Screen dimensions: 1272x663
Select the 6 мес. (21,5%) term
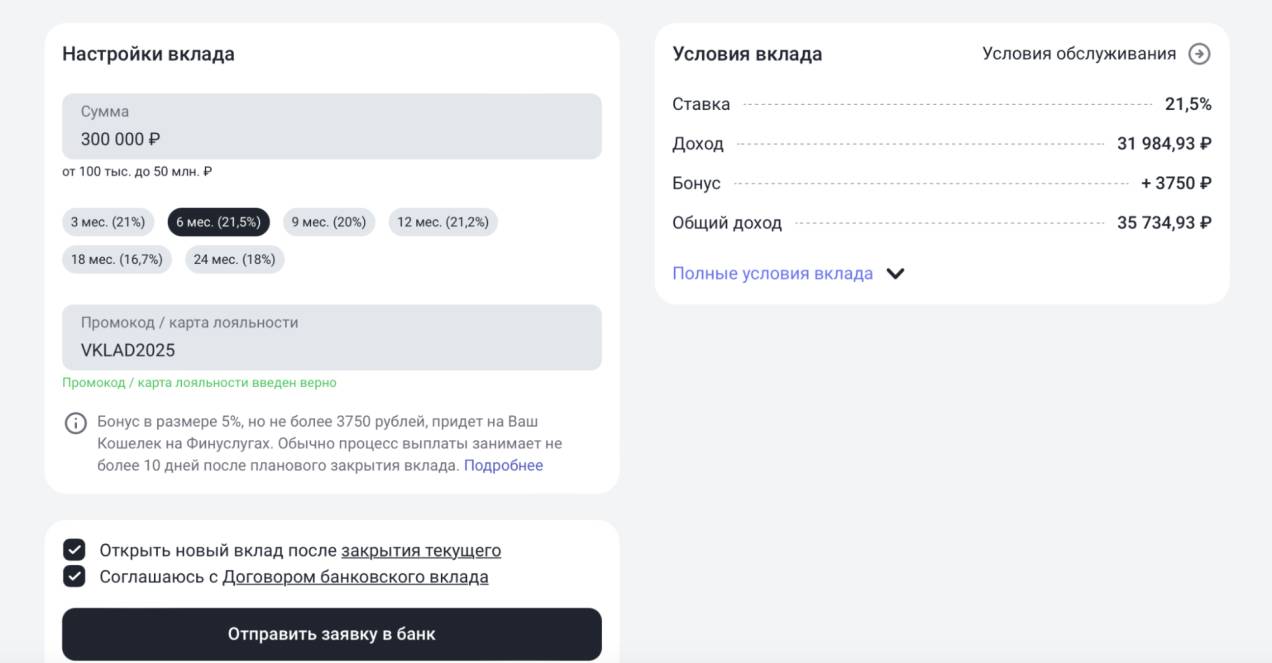pyautogui.click(x=218, y=222)
